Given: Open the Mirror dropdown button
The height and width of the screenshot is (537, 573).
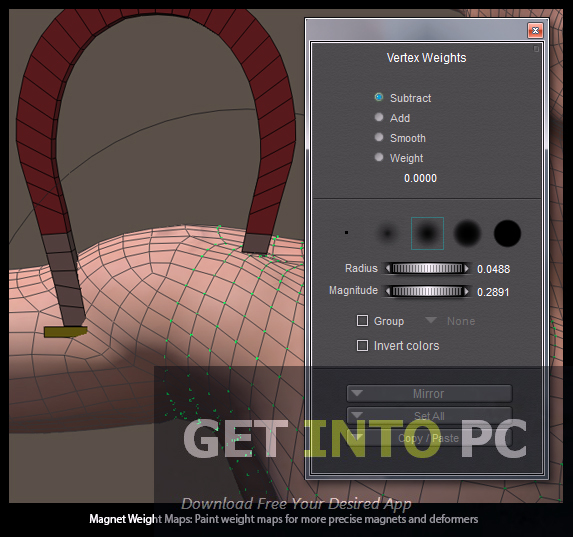Looking at the screenshot, I should tap(429, 393).
